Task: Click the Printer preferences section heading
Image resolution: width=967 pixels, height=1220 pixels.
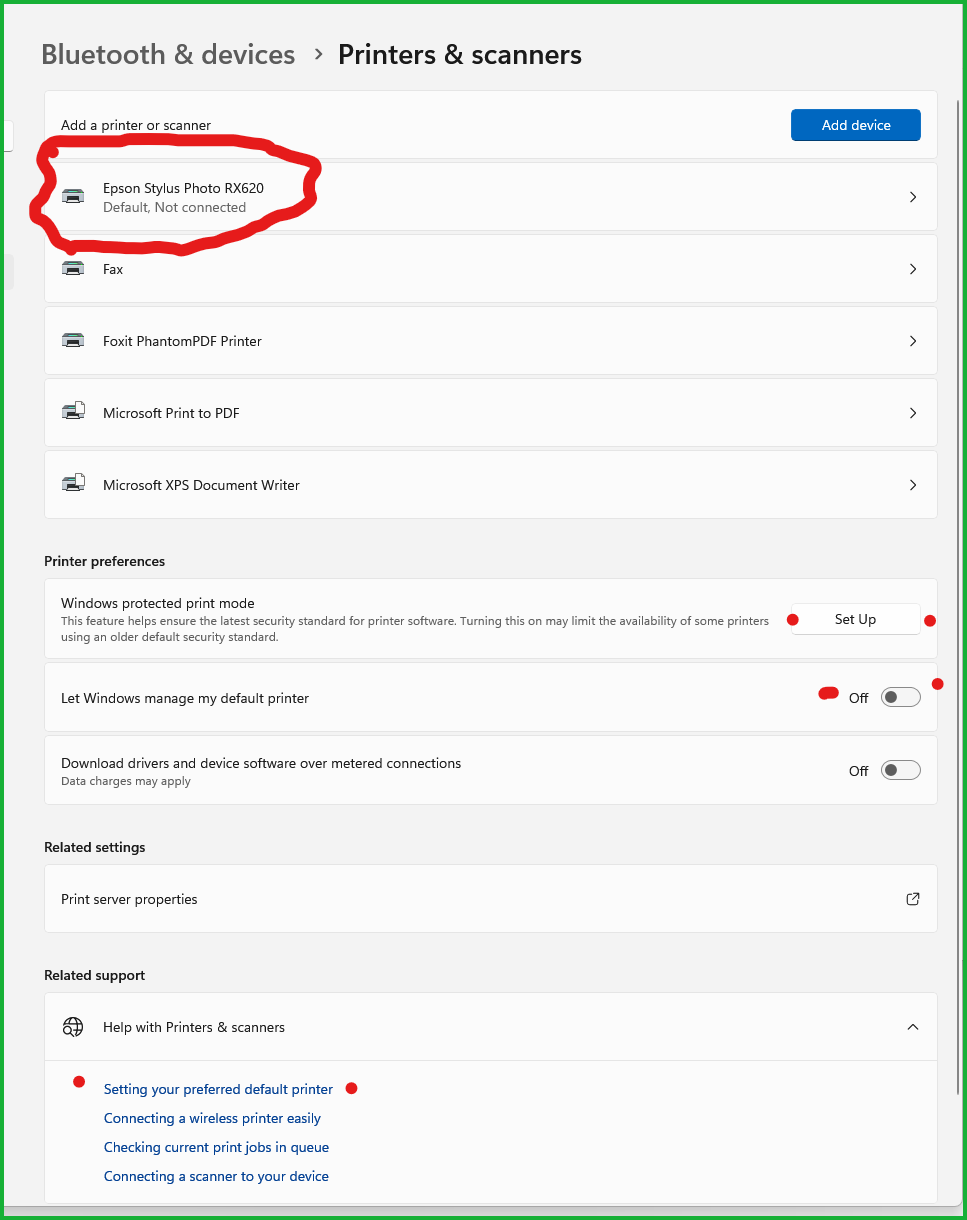Action: pos(105,561)
